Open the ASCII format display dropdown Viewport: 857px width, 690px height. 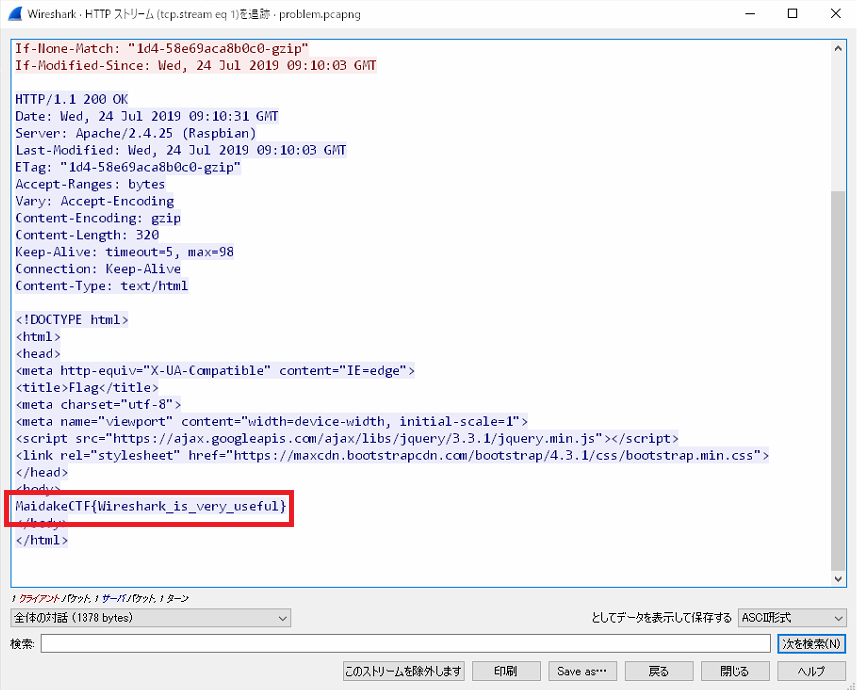click(792, 618)
